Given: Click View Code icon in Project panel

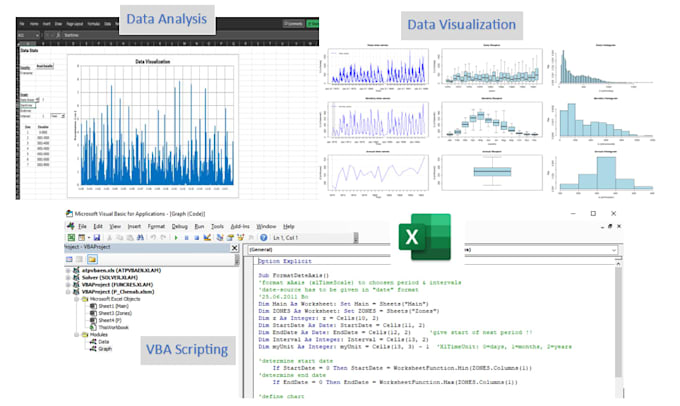Looking at the screenshot, I should [69, 259].
